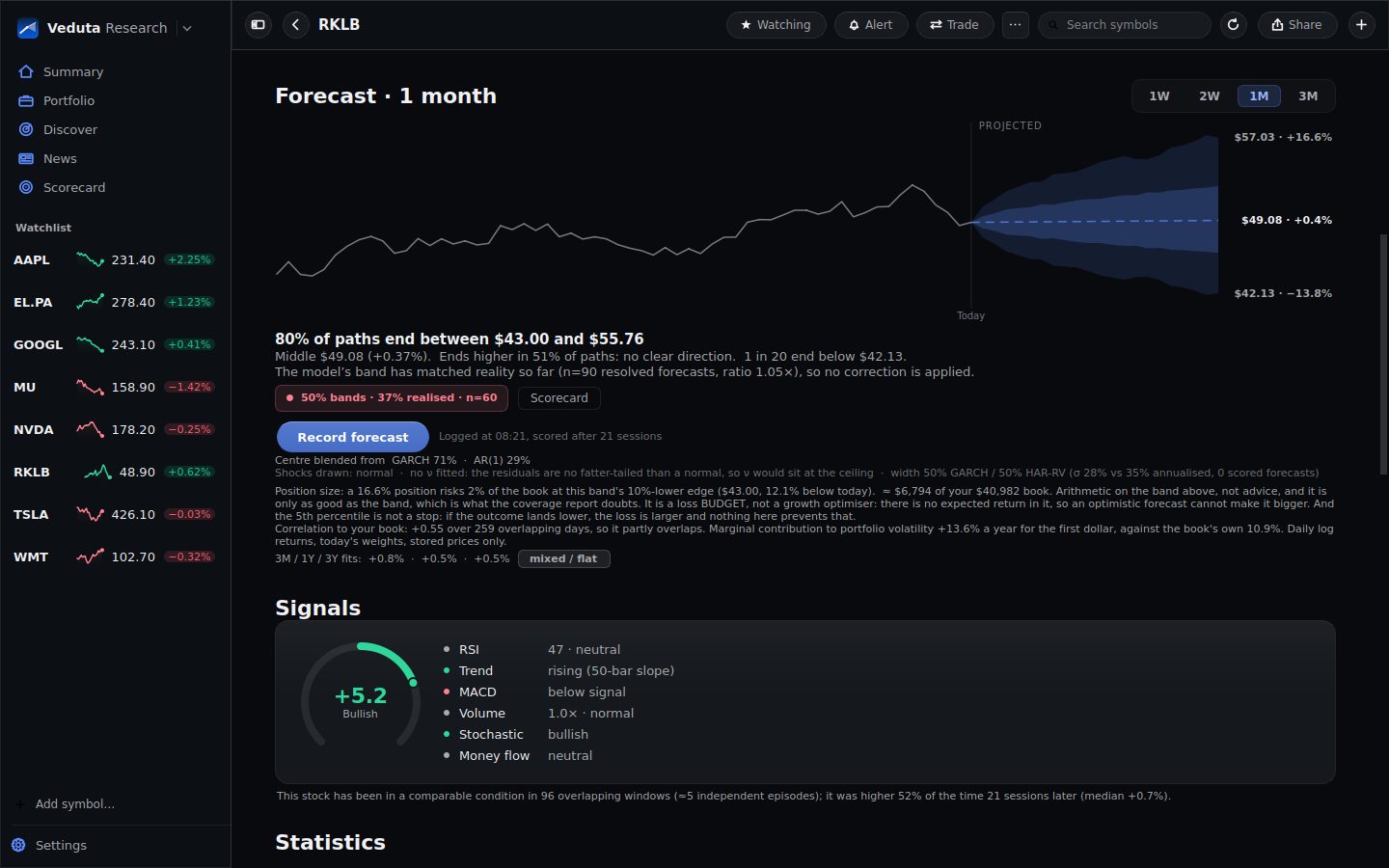Switch forecast horizon to 2W
The width and height of the screenshot is (1389, 868).
(1210, 95)
